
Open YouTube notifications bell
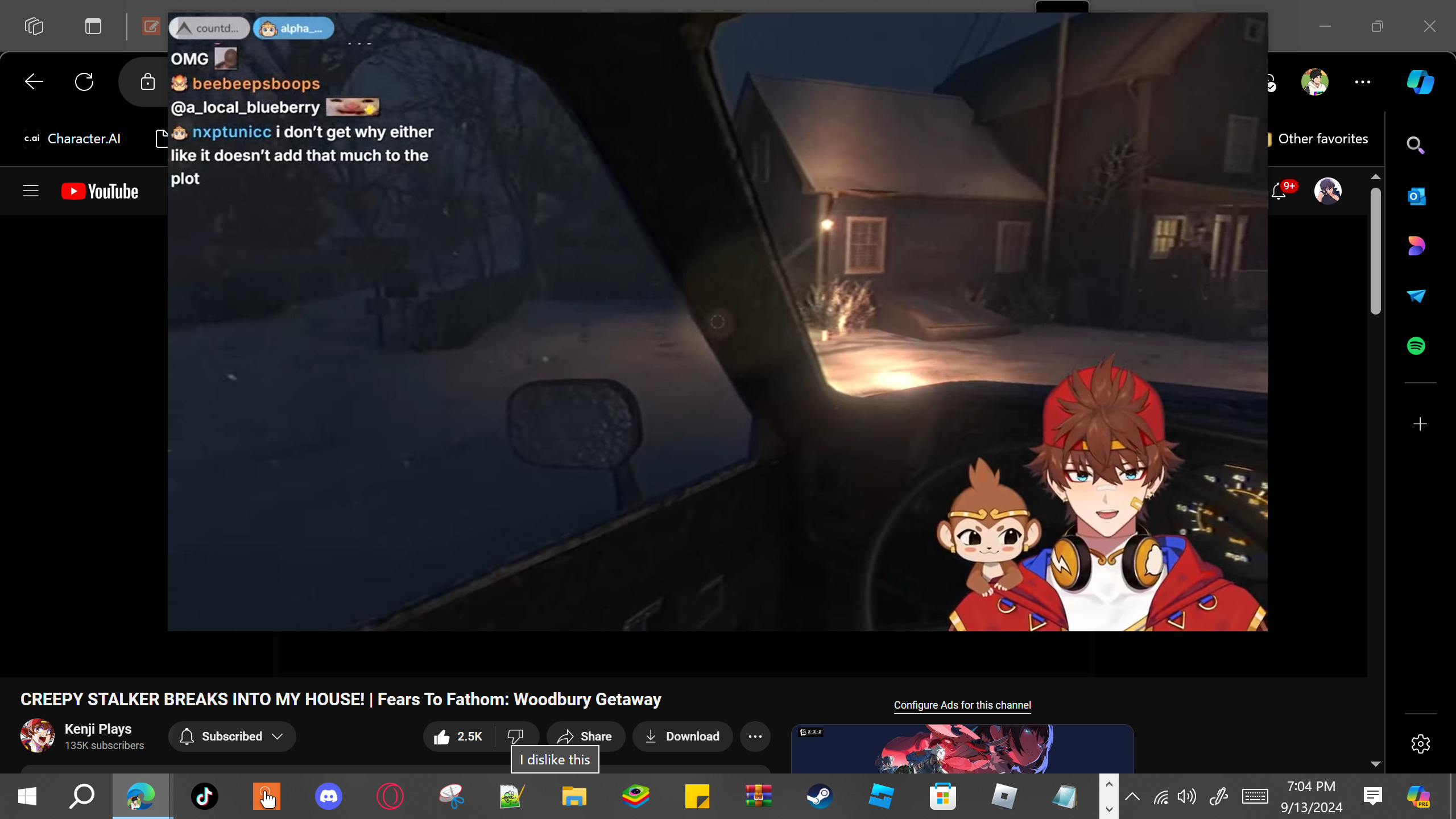(x=1279, y=191)
